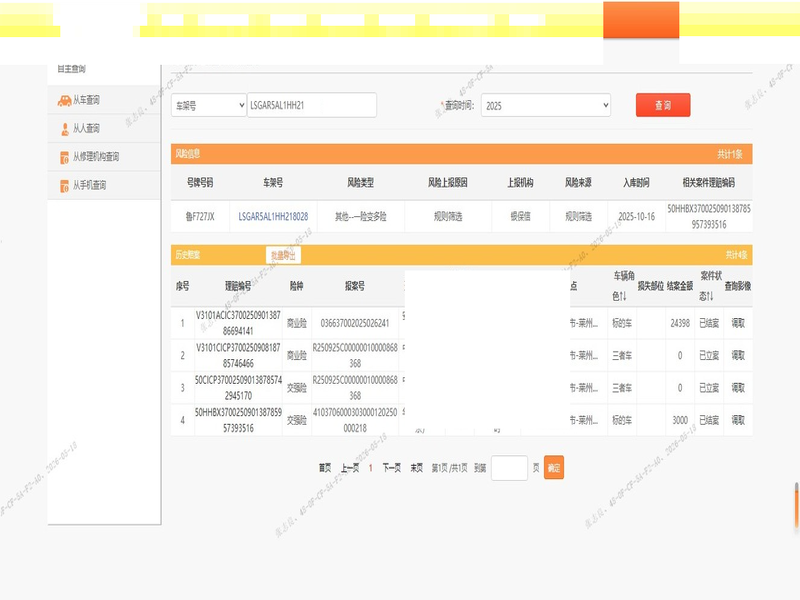
Task: Select settlement amount 24398
Action: click(680, 323)
